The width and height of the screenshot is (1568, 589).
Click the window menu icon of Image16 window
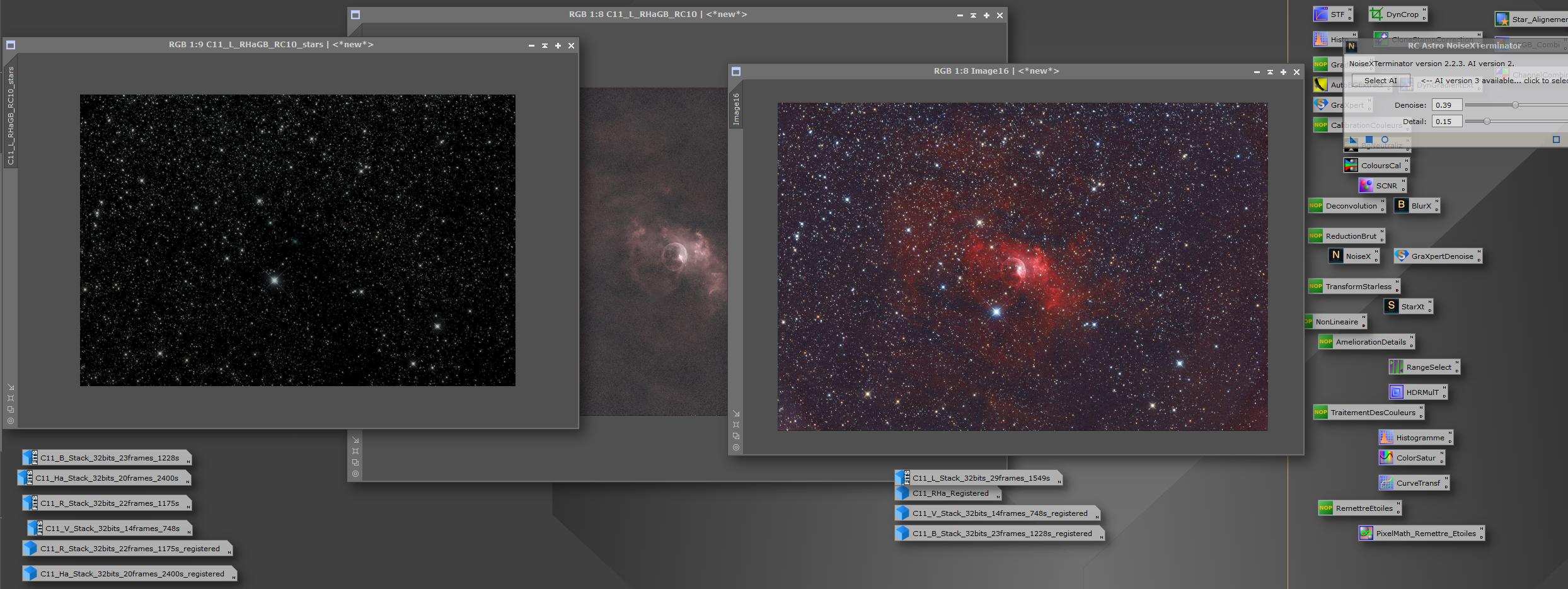click(736, 72)
